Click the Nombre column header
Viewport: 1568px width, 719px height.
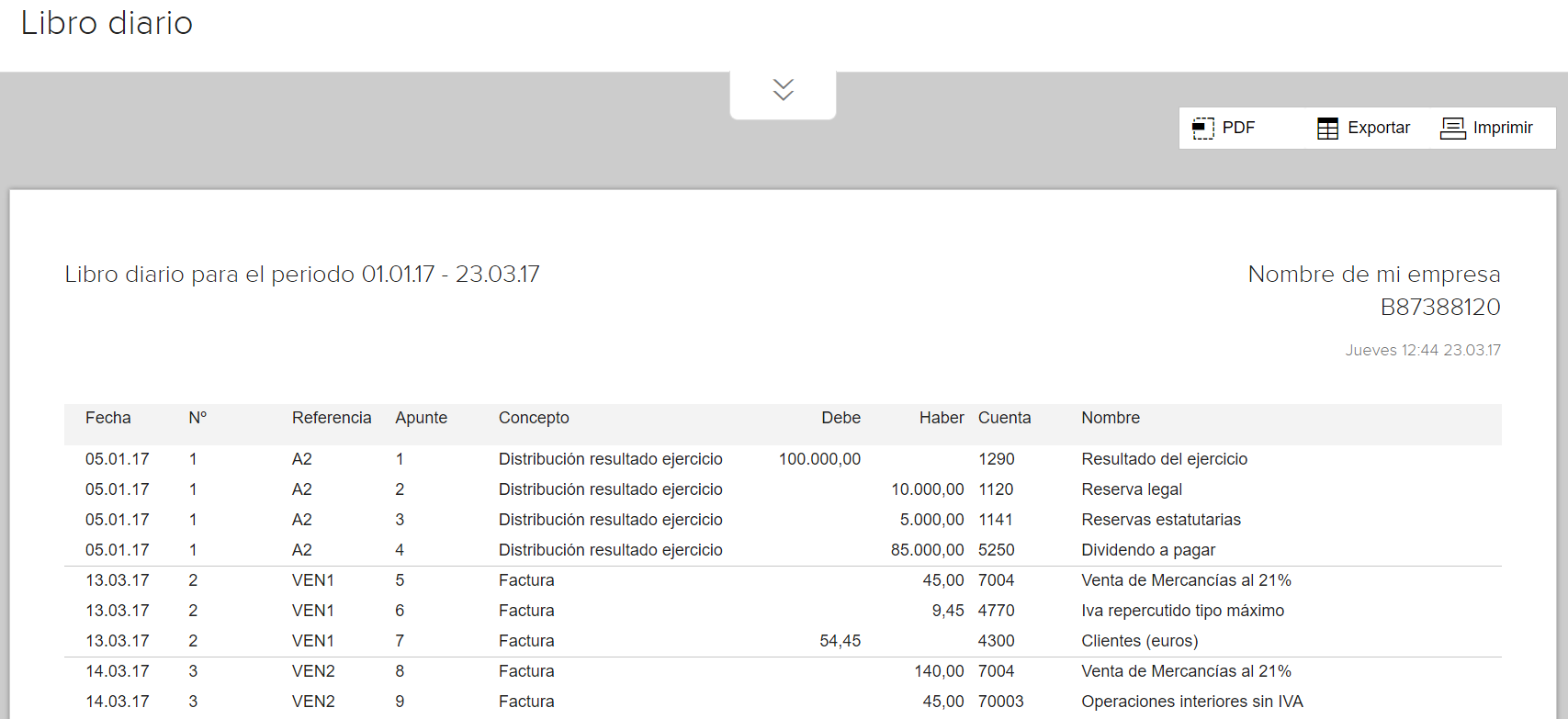point(1111,418)
